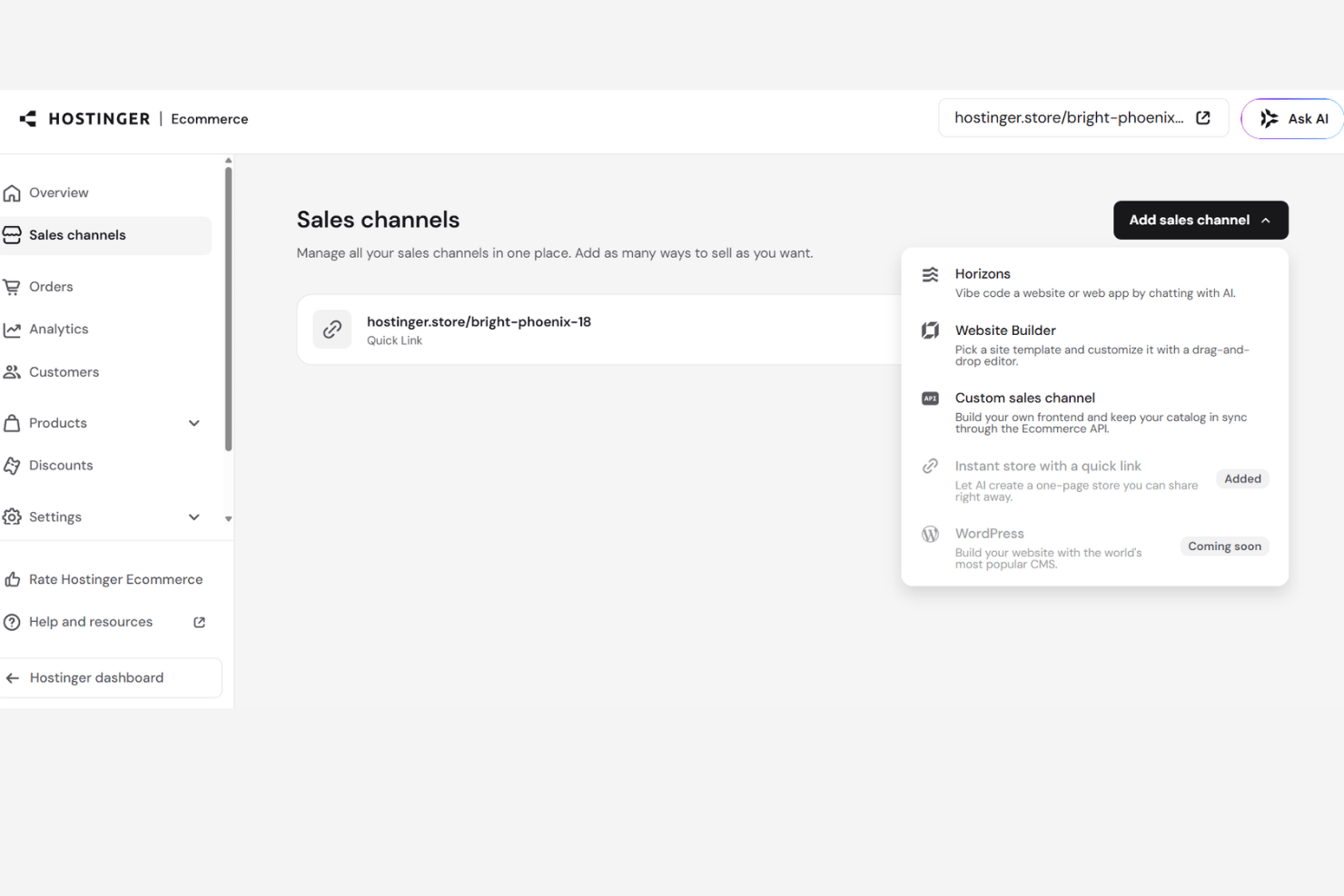Image resolution: width=1344 pixels, height=896 pixels.
Task: Click the Customers people icon
Action: click(x=12, y=372)
